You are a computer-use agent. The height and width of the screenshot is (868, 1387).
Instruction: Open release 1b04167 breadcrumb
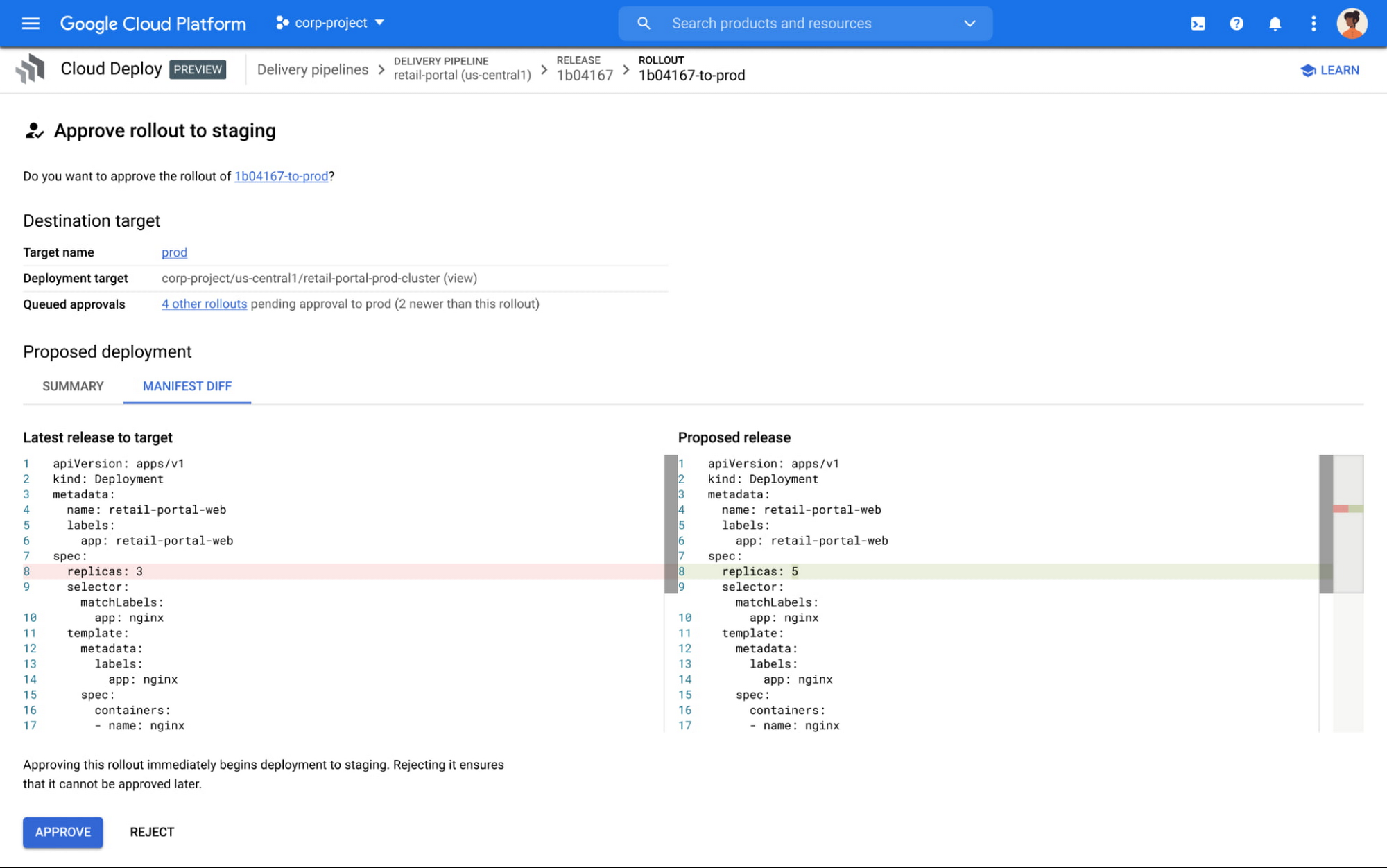coord(585,68)
